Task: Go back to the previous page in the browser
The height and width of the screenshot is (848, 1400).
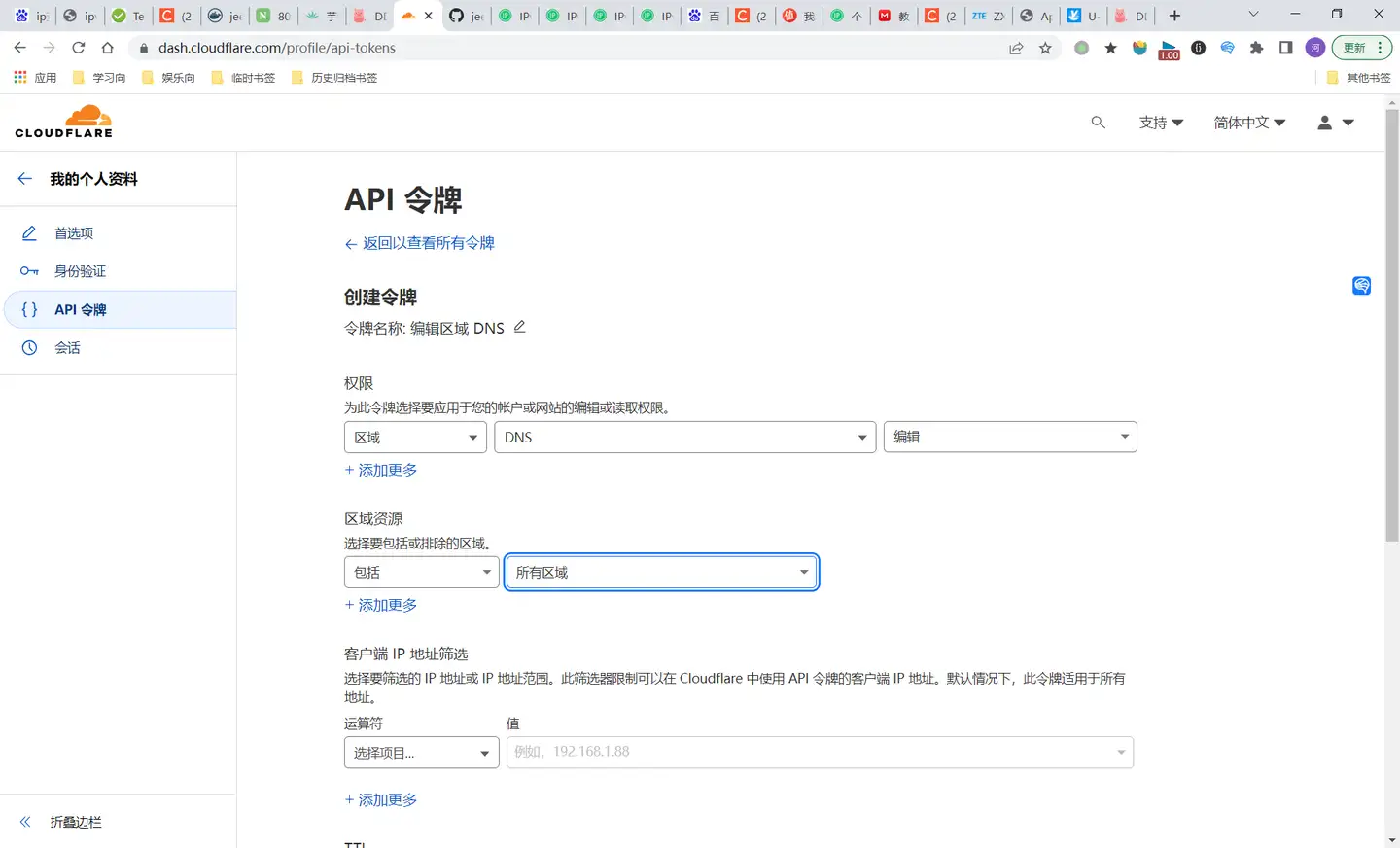Action: (20, 48)
